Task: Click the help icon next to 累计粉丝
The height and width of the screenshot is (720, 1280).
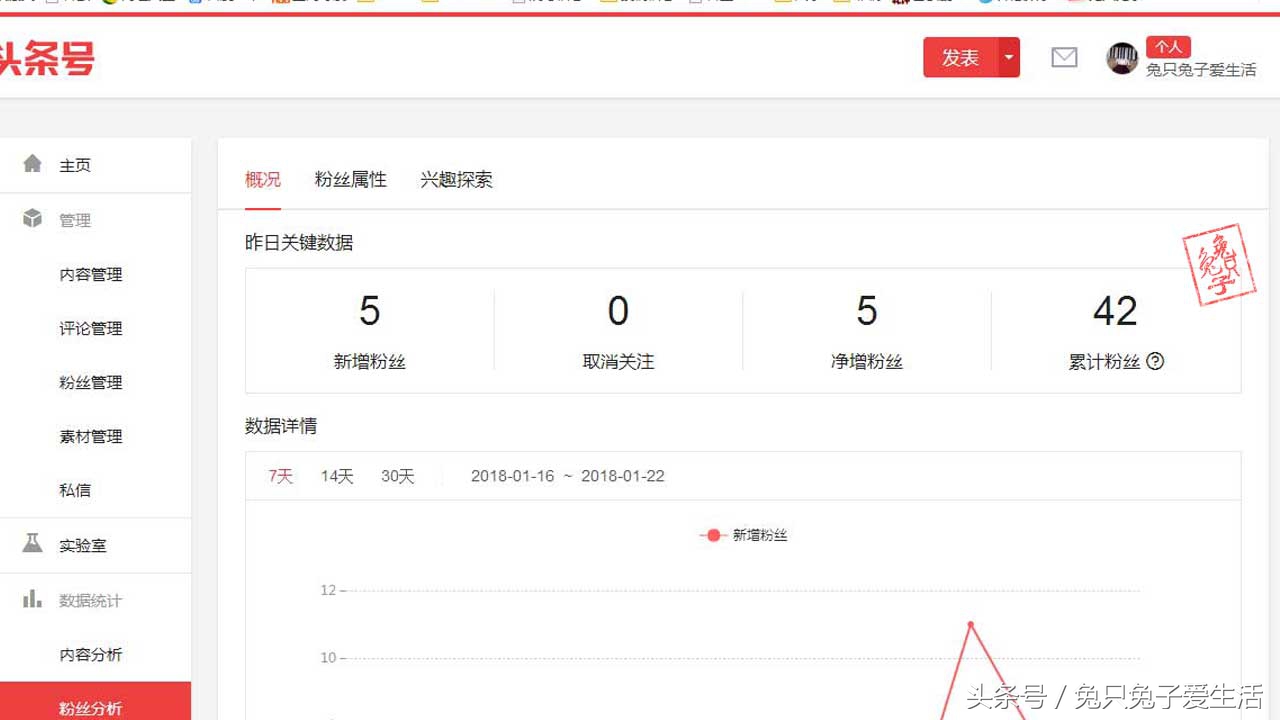Action: pyautogui.click(x=1156, y=362)
